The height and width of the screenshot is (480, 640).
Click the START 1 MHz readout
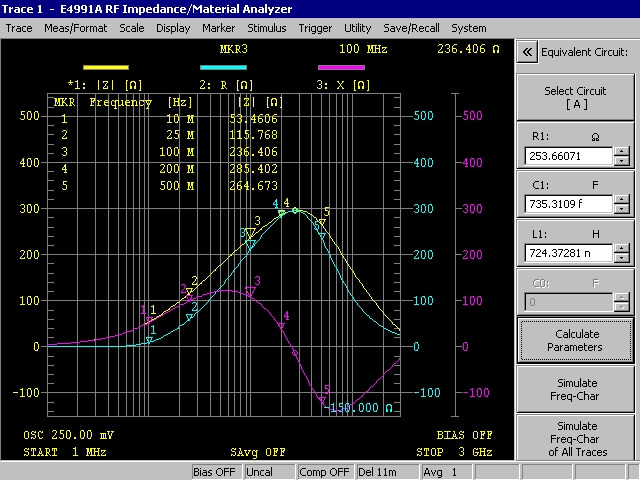tap(65, 452)
